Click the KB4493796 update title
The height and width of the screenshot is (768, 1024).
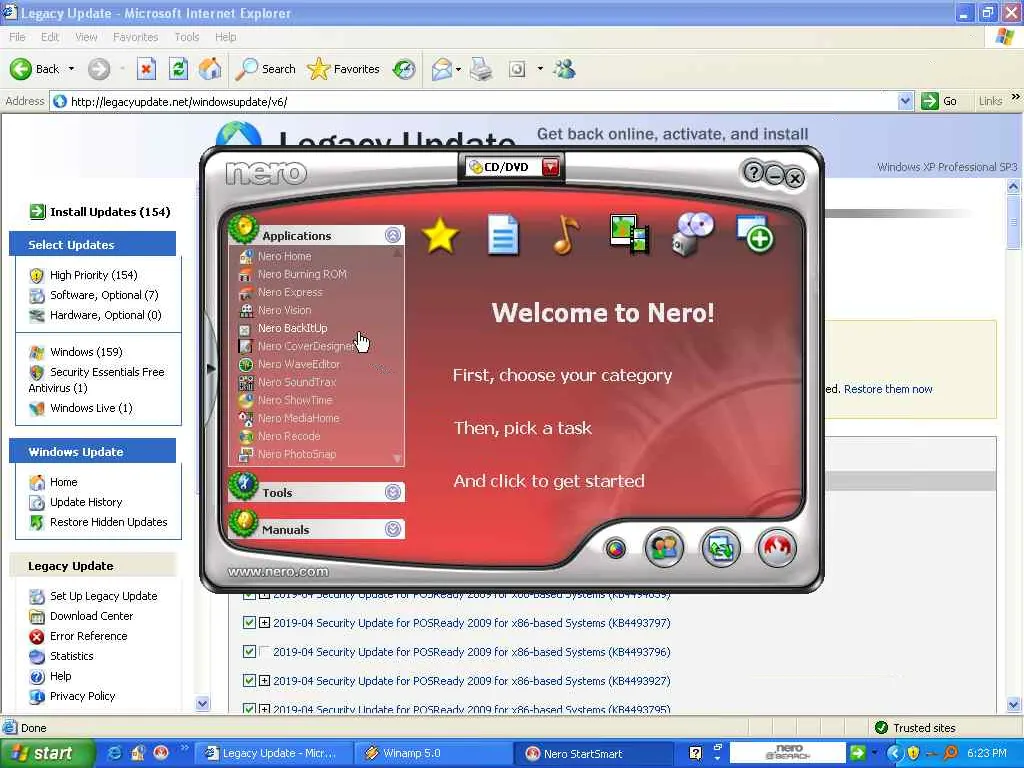[x=472, y=652]
